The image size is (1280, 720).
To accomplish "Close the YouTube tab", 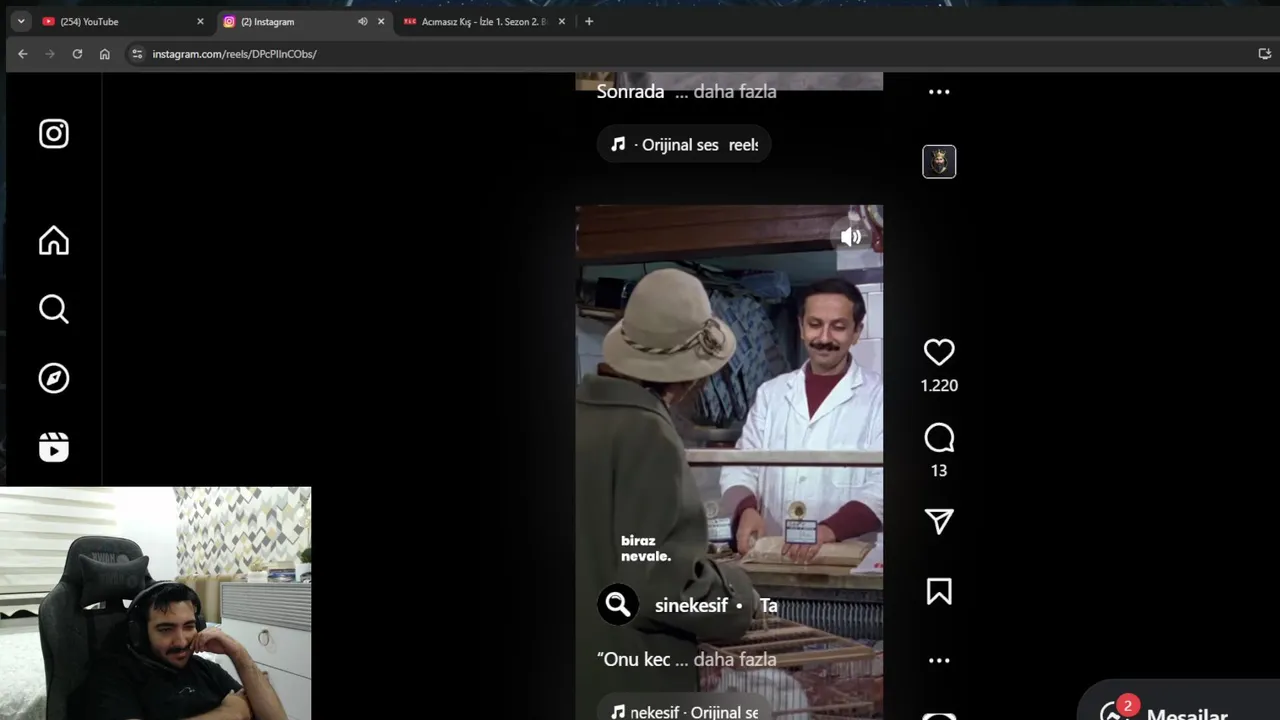I will 200,22.
